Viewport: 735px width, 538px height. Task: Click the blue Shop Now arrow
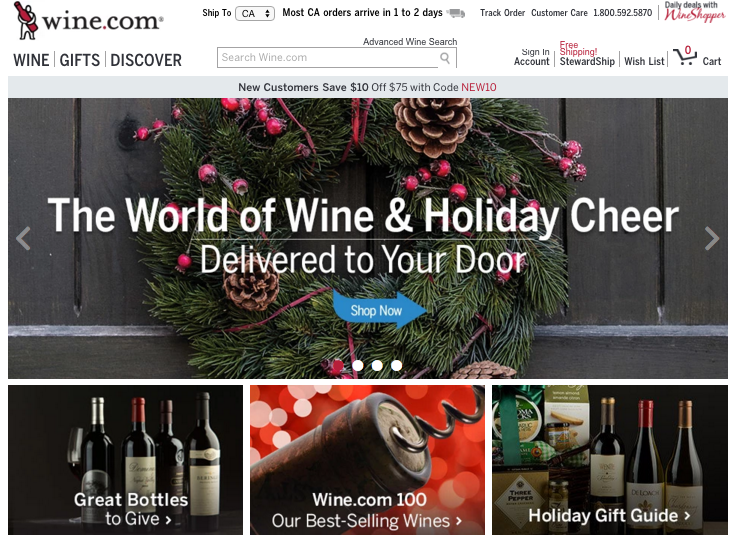[380, 310]
